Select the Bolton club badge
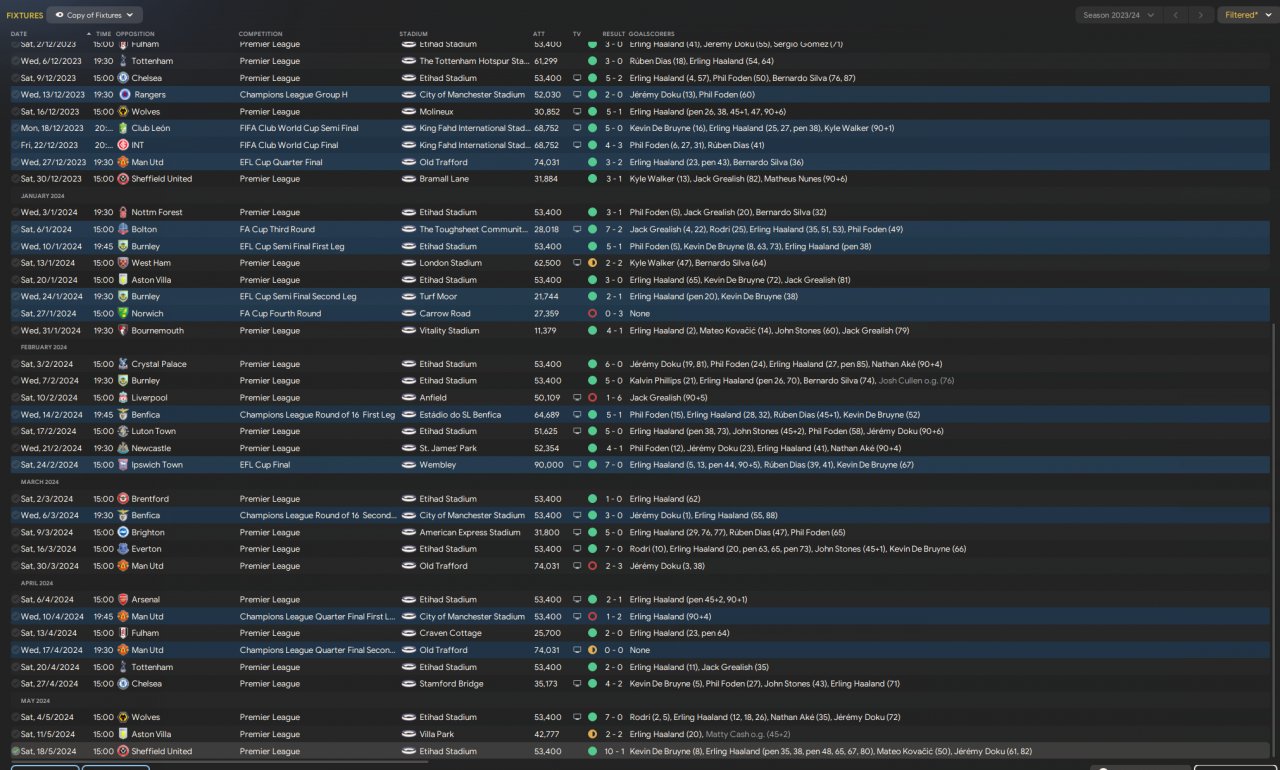1280x770 pixels. click(123, 229)
